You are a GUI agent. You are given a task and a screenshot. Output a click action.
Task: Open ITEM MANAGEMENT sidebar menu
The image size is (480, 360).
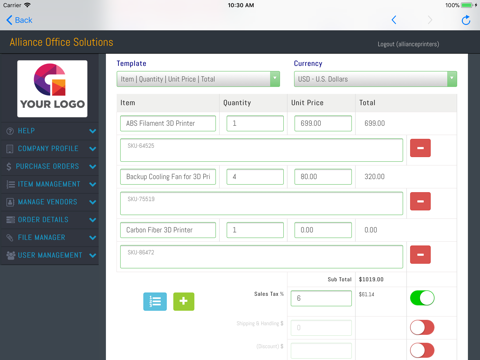pyautogui.click(x=49, y=184)
